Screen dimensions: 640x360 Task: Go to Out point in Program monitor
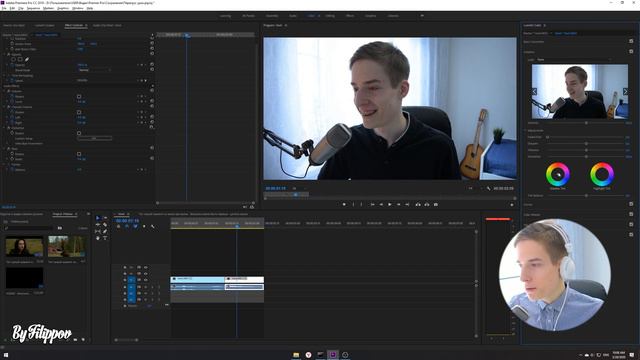[407, 204]
